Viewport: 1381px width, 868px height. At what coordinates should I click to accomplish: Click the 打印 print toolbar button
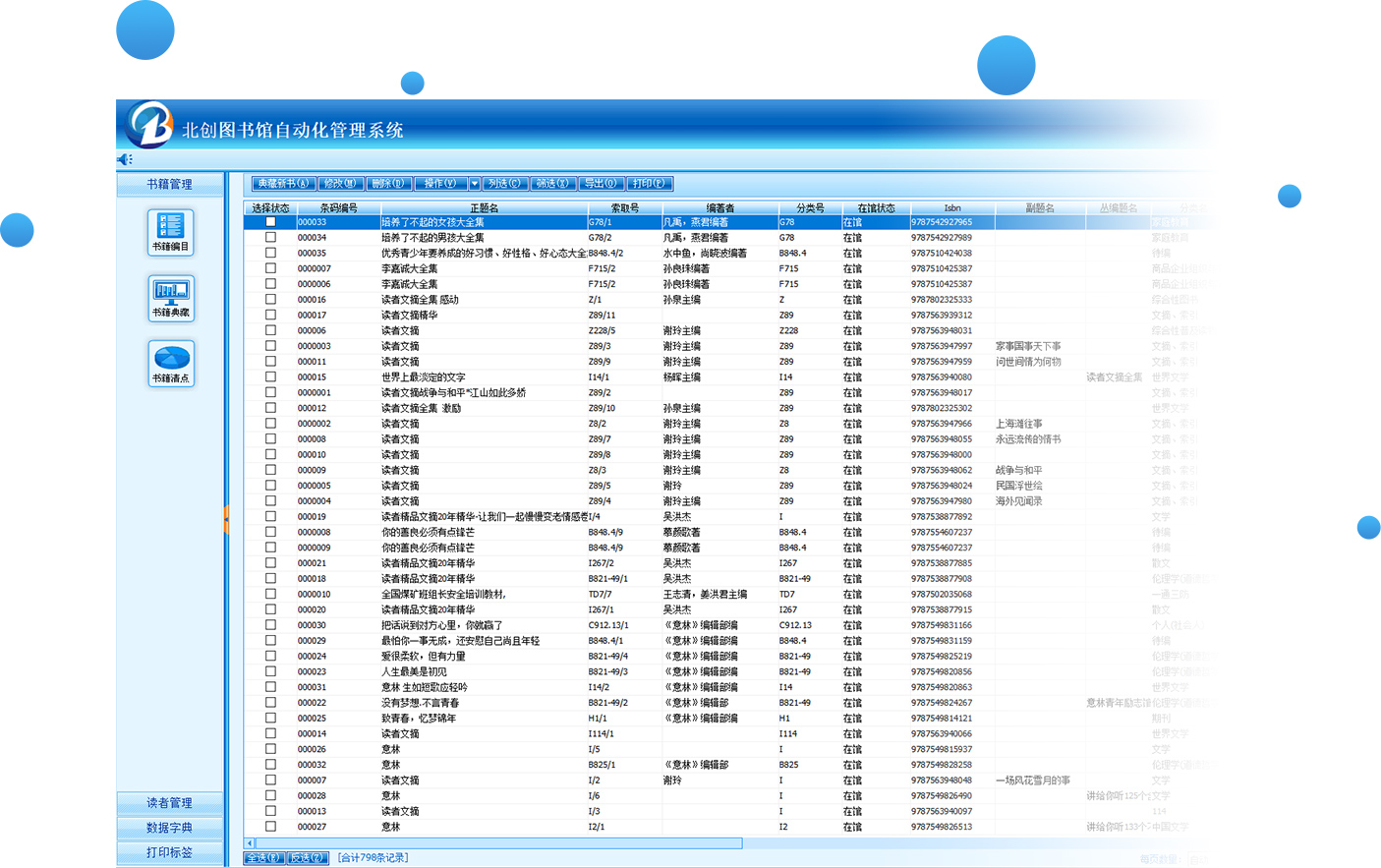[649, 184]
